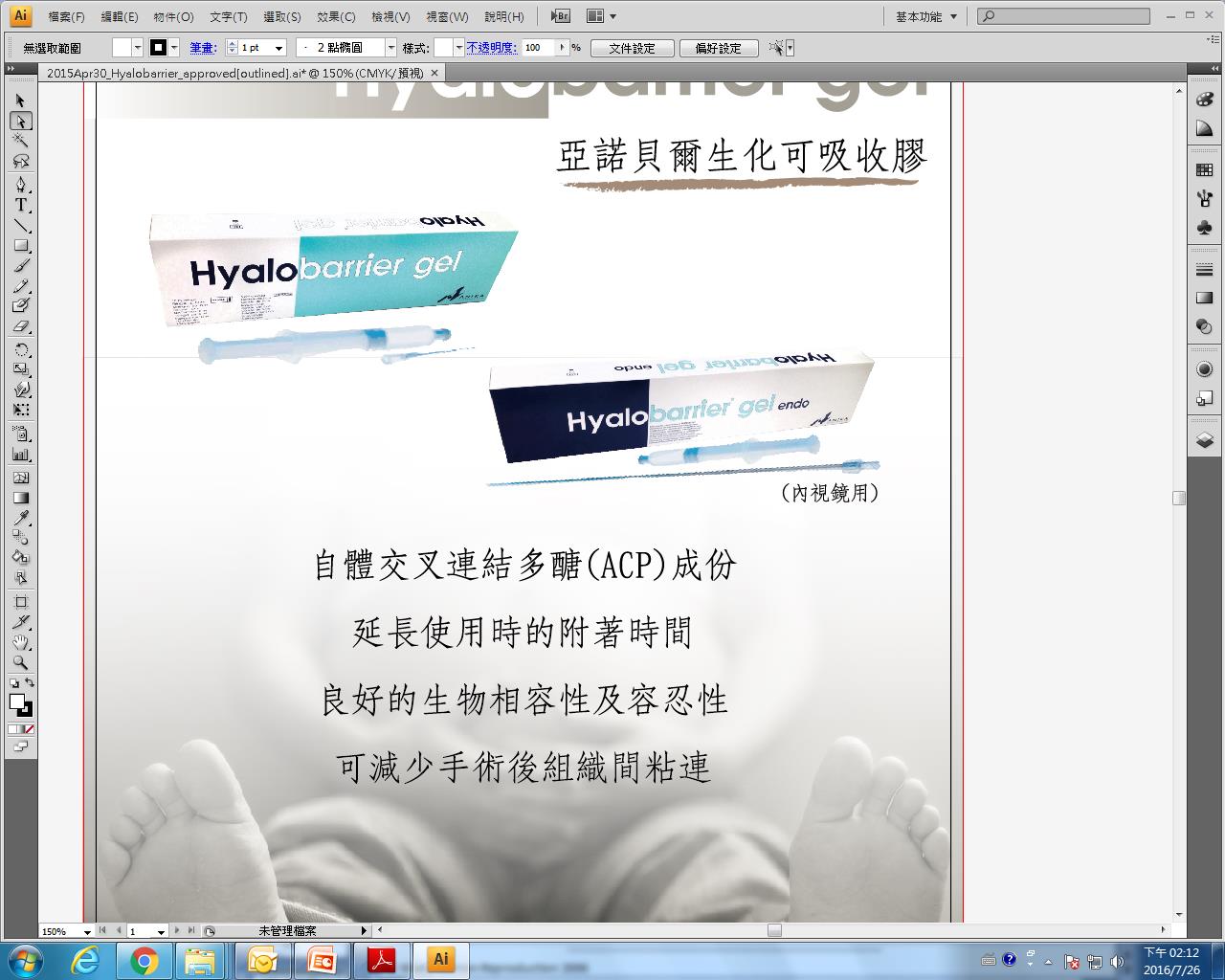Click the Illustrator search field

click(1065, 16)
